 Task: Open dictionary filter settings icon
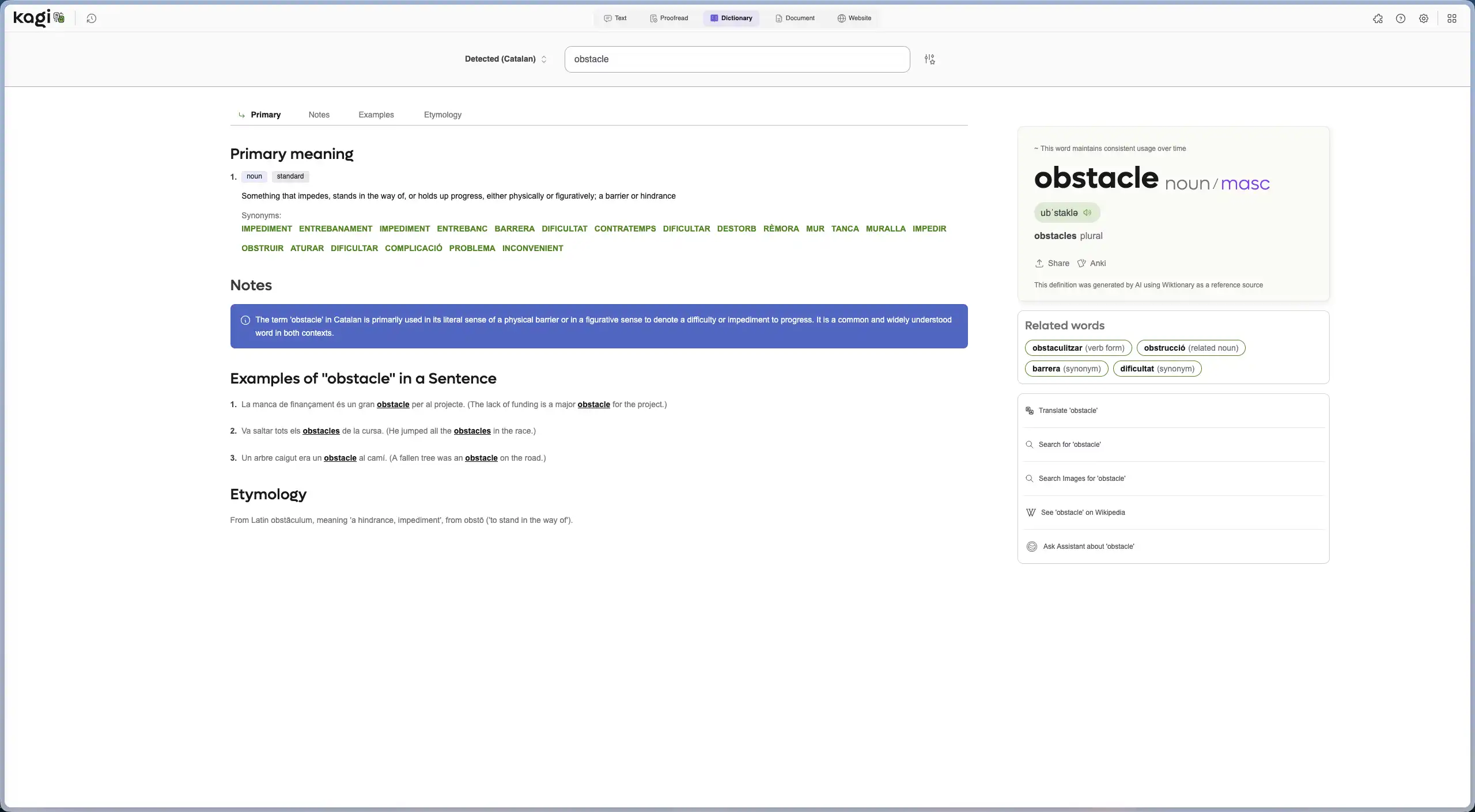tap(929, 59)
